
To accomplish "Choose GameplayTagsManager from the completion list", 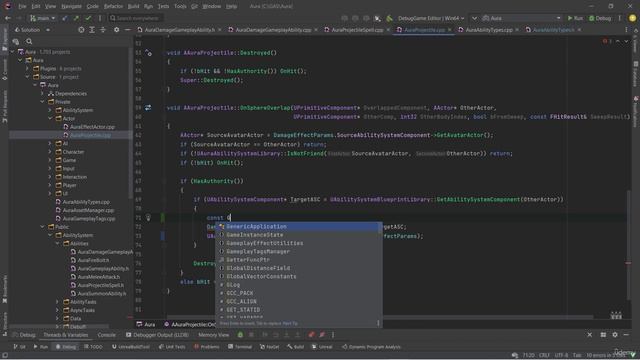I will coord(298,251).
